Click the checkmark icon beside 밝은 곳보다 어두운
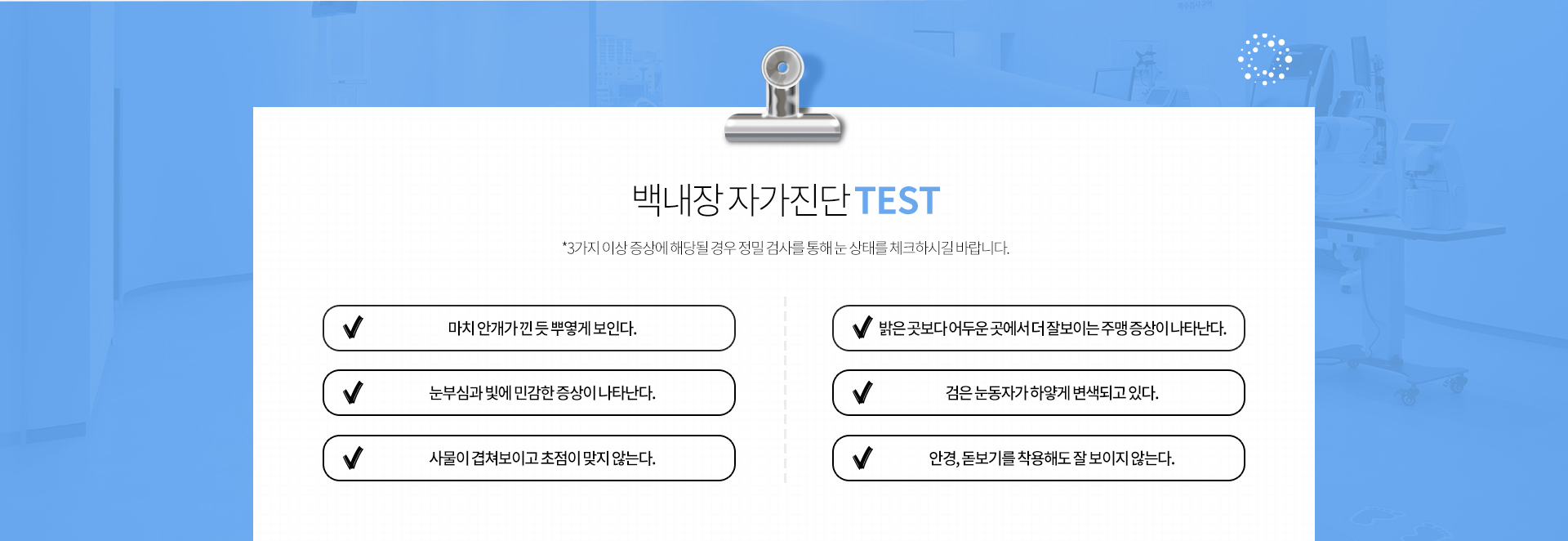The image size is (1568, 541). (x=862, y=328)
